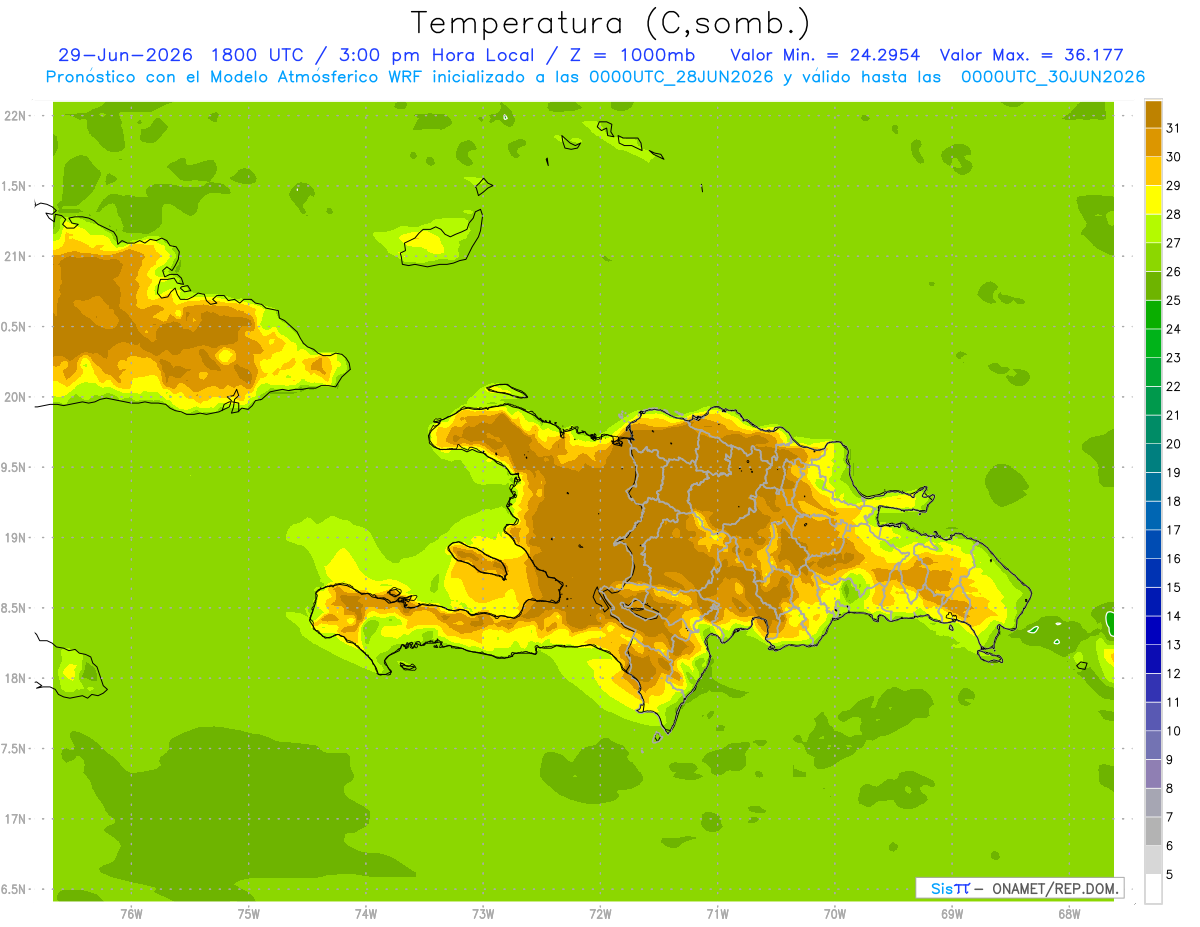1200x927 pixels.
Task: Click the legend swatch between 25 and 26
Action: (x=1153, y=286)
